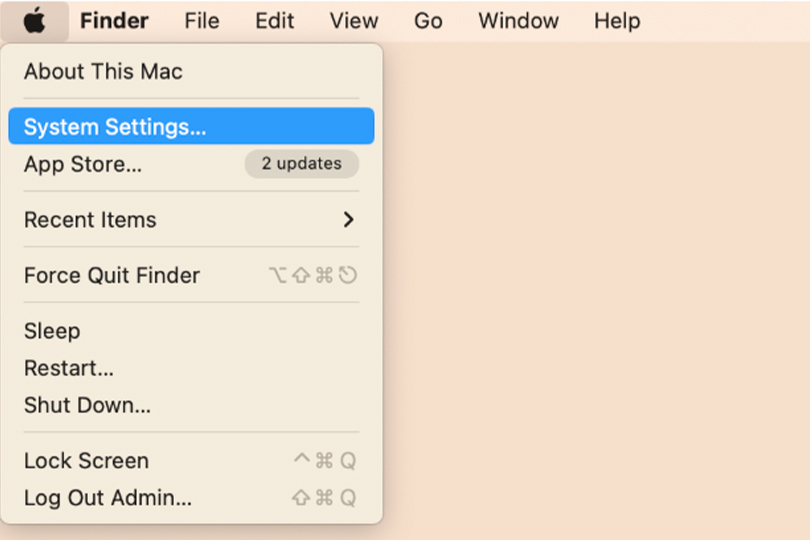Choose Log Out Admin
The width and height of the screenshot is (810, 540).
[108, 498]
